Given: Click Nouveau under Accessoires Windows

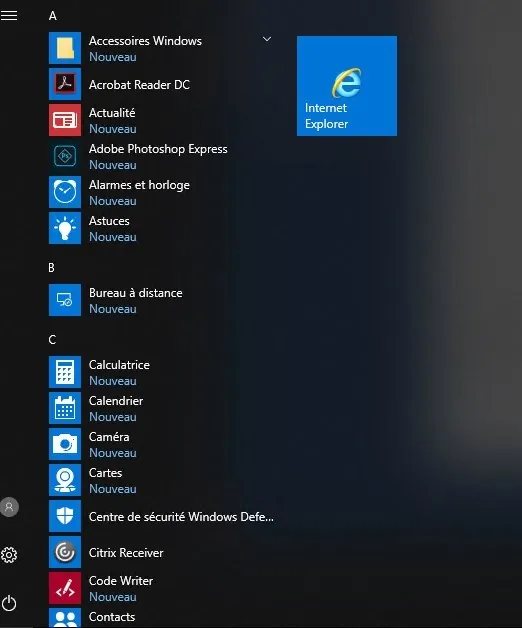Looking at the screenshot, I should 113,57.
